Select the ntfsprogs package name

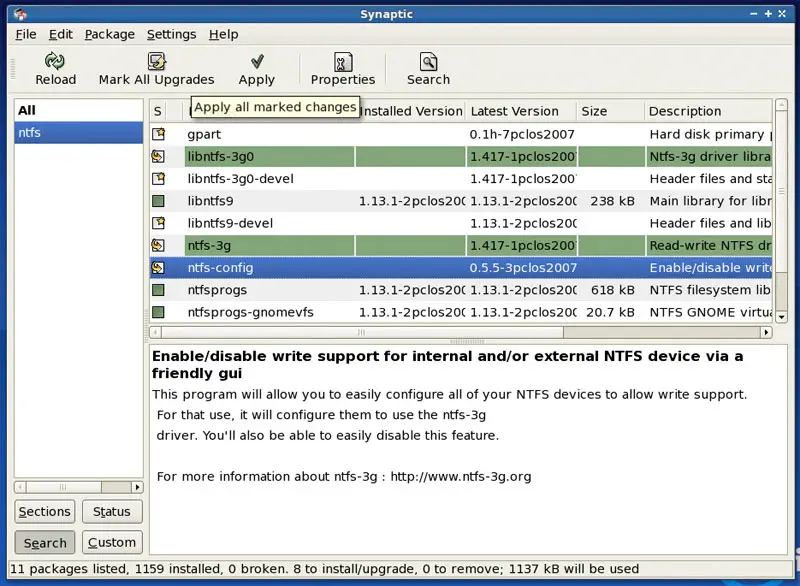[217, 290]
